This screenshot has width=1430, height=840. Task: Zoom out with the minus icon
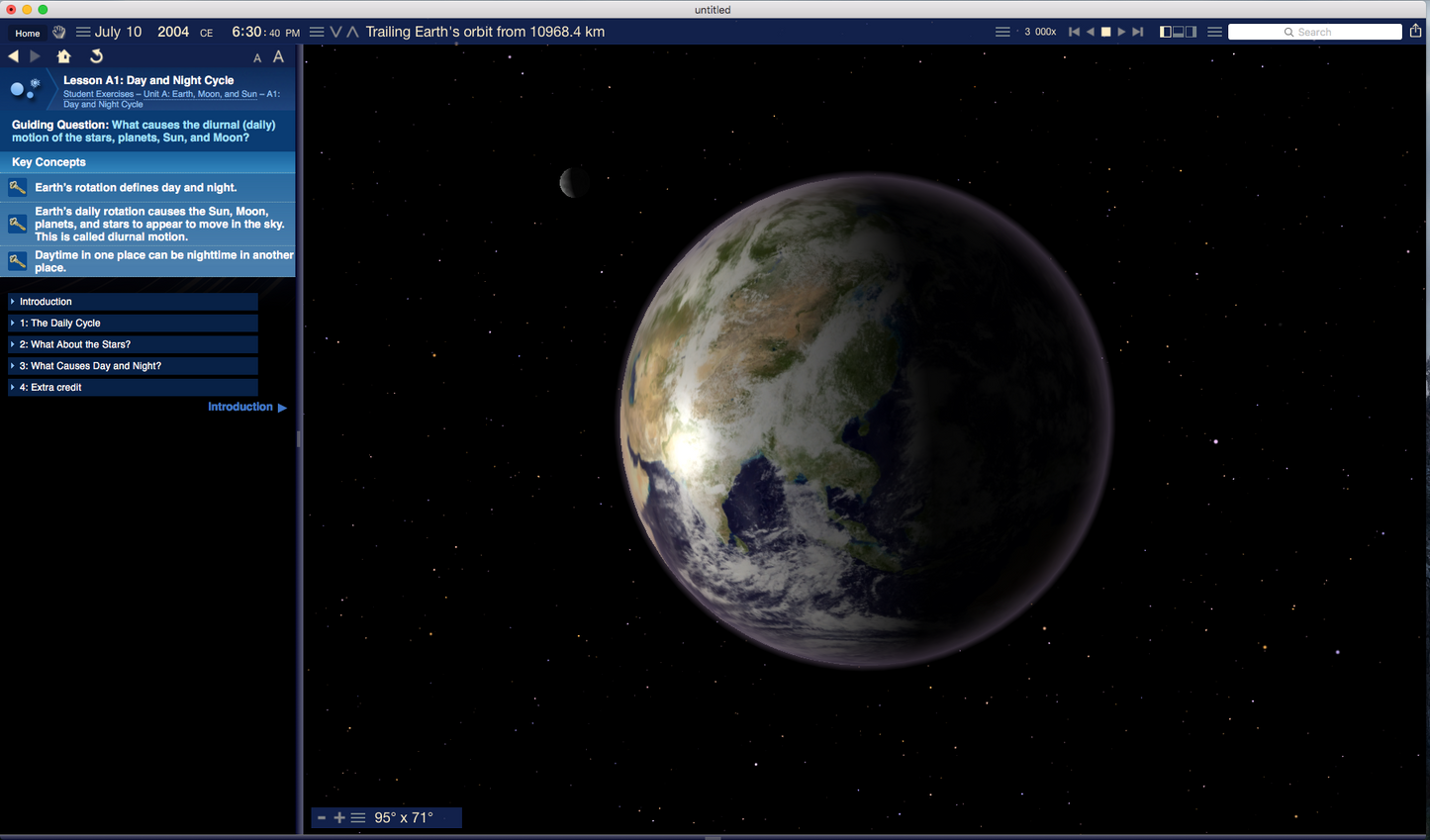coord(322,818)
